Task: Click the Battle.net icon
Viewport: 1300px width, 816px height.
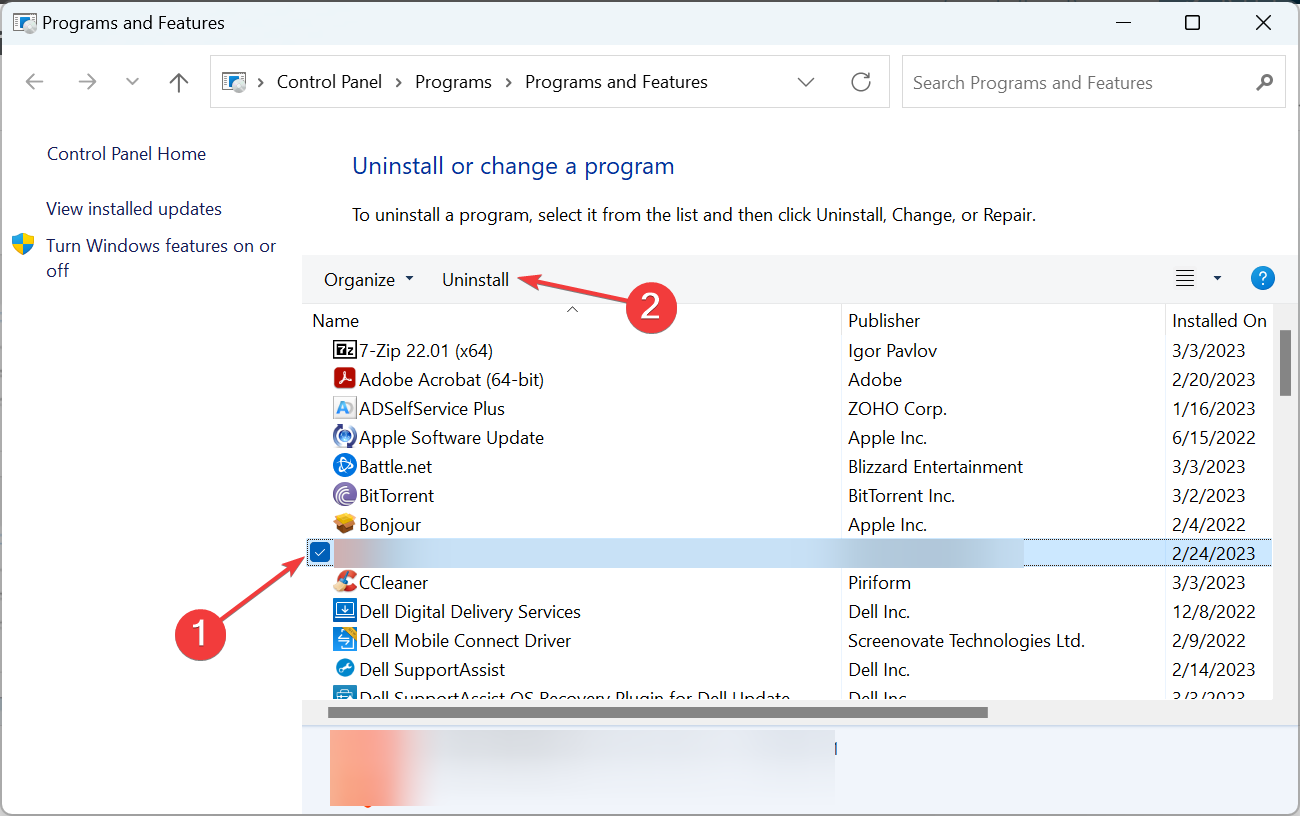Action: click(x=344, y=466)
